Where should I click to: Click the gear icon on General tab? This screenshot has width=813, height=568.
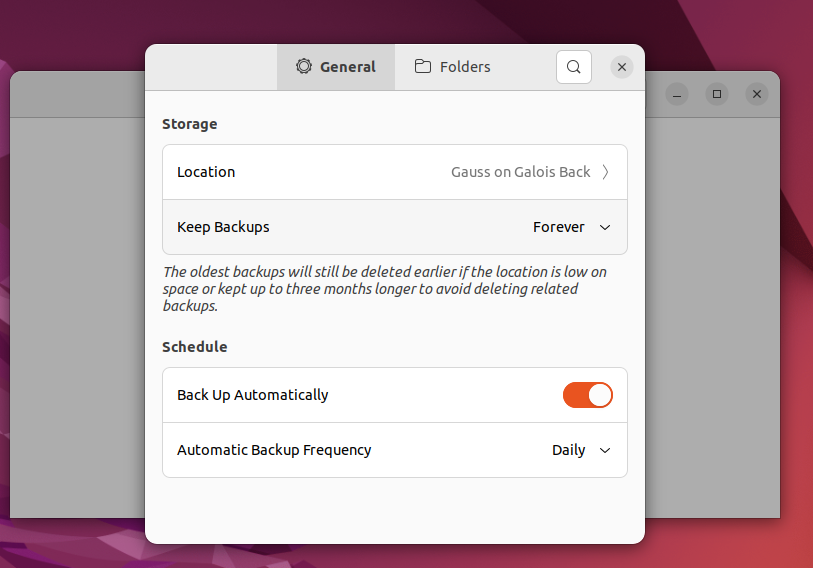pos(304,67)
